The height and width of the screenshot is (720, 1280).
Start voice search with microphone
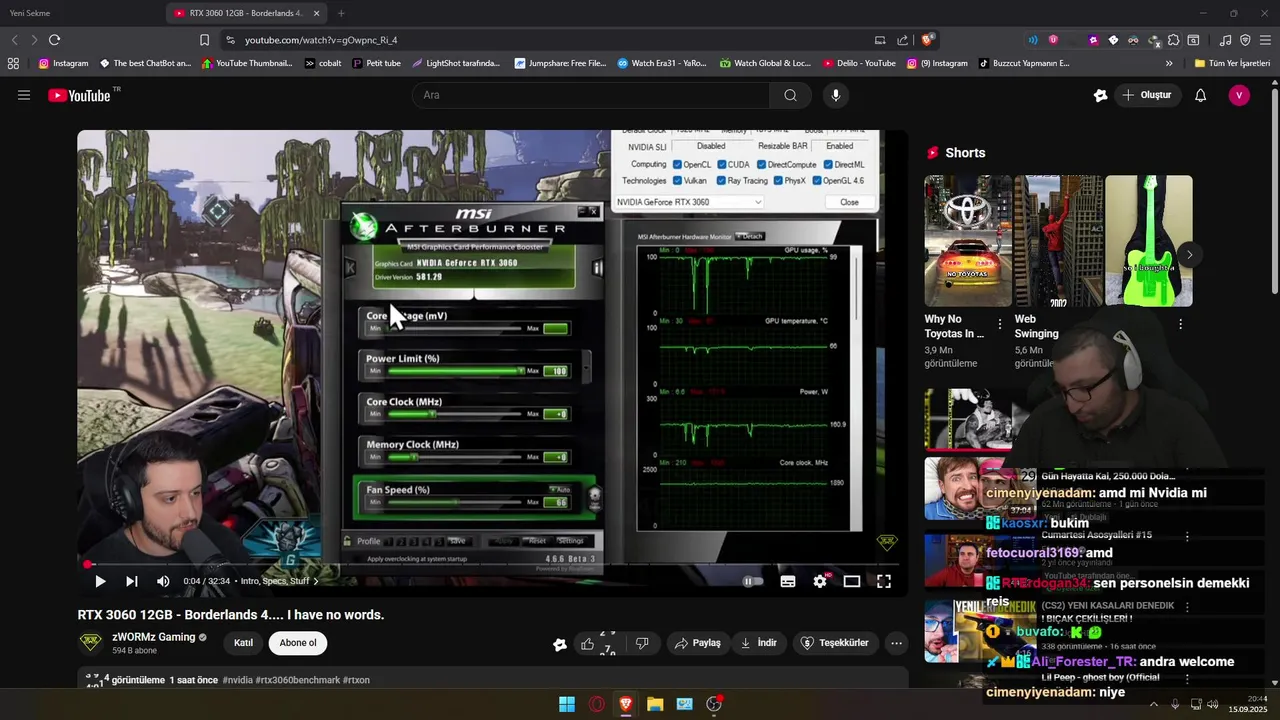(836, 95)
